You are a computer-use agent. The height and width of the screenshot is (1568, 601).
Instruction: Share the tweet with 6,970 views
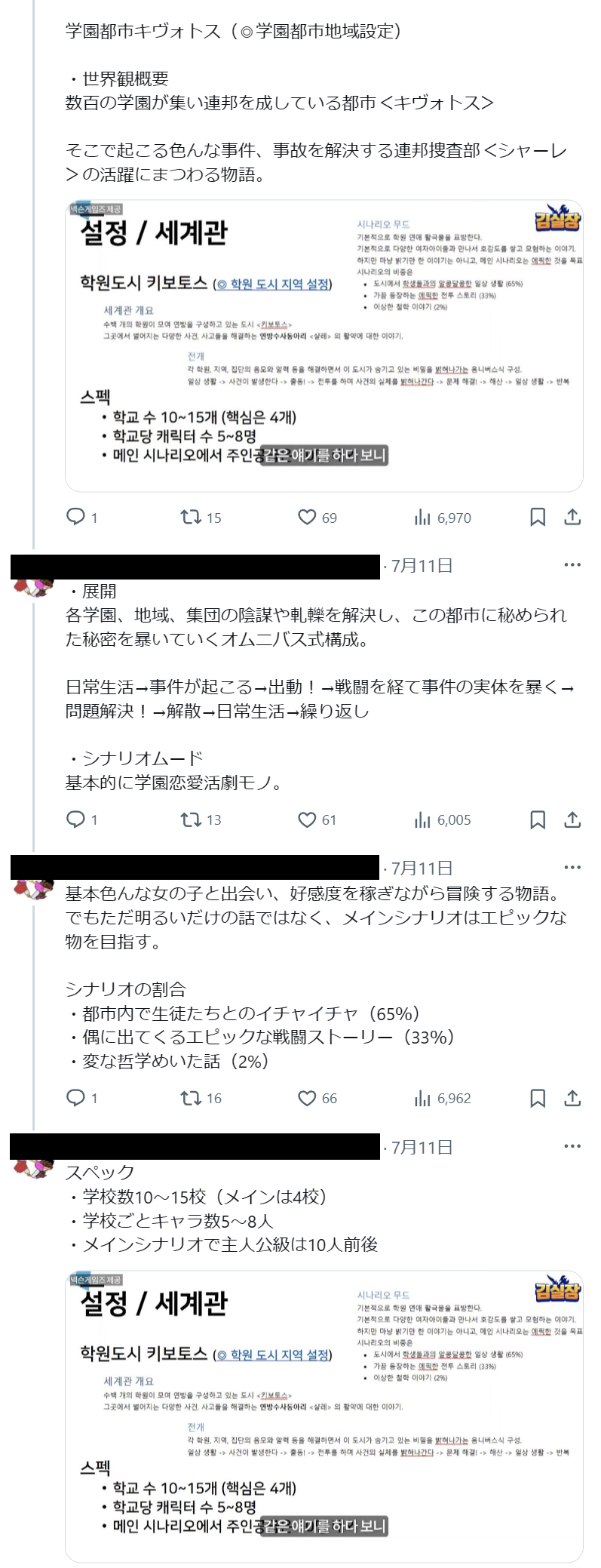tap(572, 517)
